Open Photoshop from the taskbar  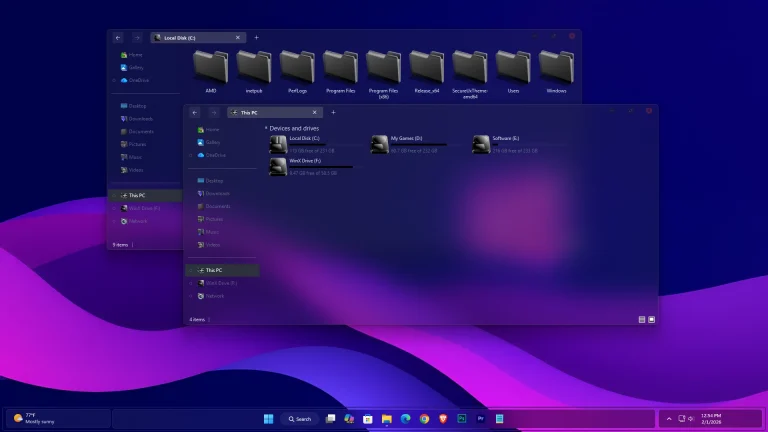tap(462, 419)
